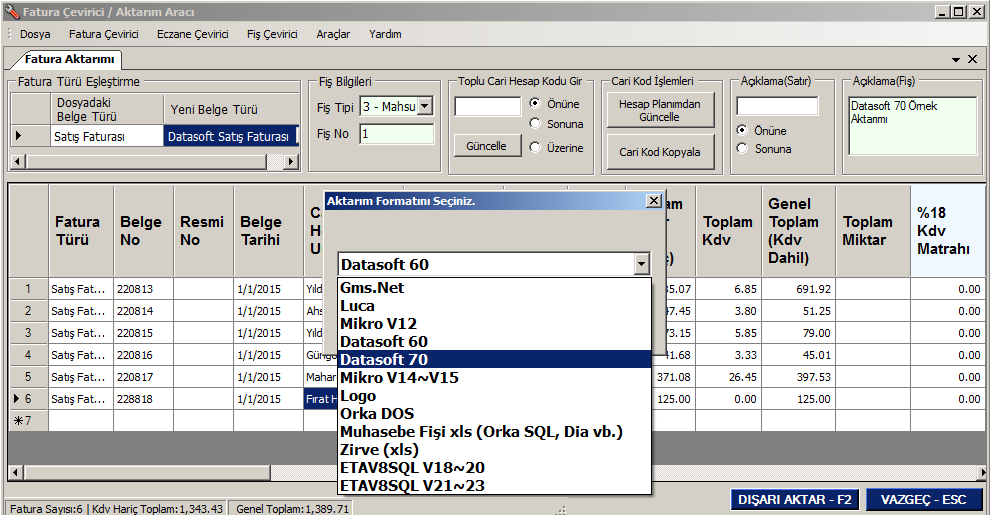Toggle the Datasoft 60 format dropdown arrow
The image size is (990, 515).
(641, 264)
